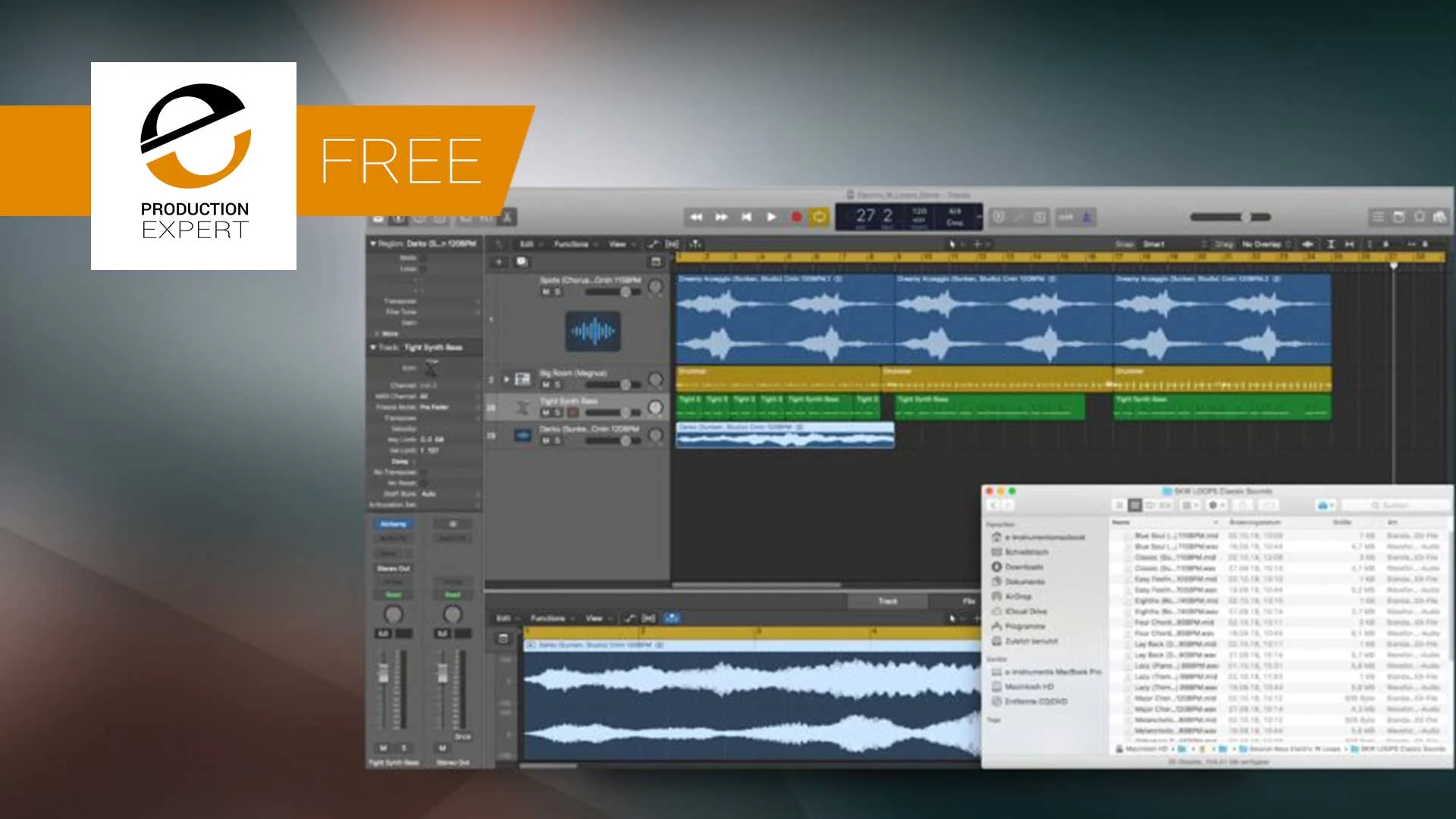Screen dimensions: 1456x819
Task: Click the Rewind transport button
Action: point(695,218)
